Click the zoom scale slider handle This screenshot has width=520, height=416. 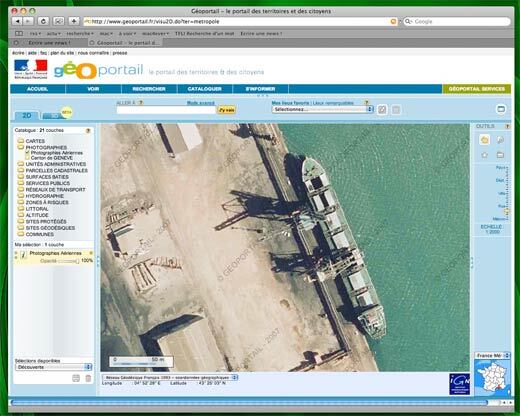pos(507,211)
